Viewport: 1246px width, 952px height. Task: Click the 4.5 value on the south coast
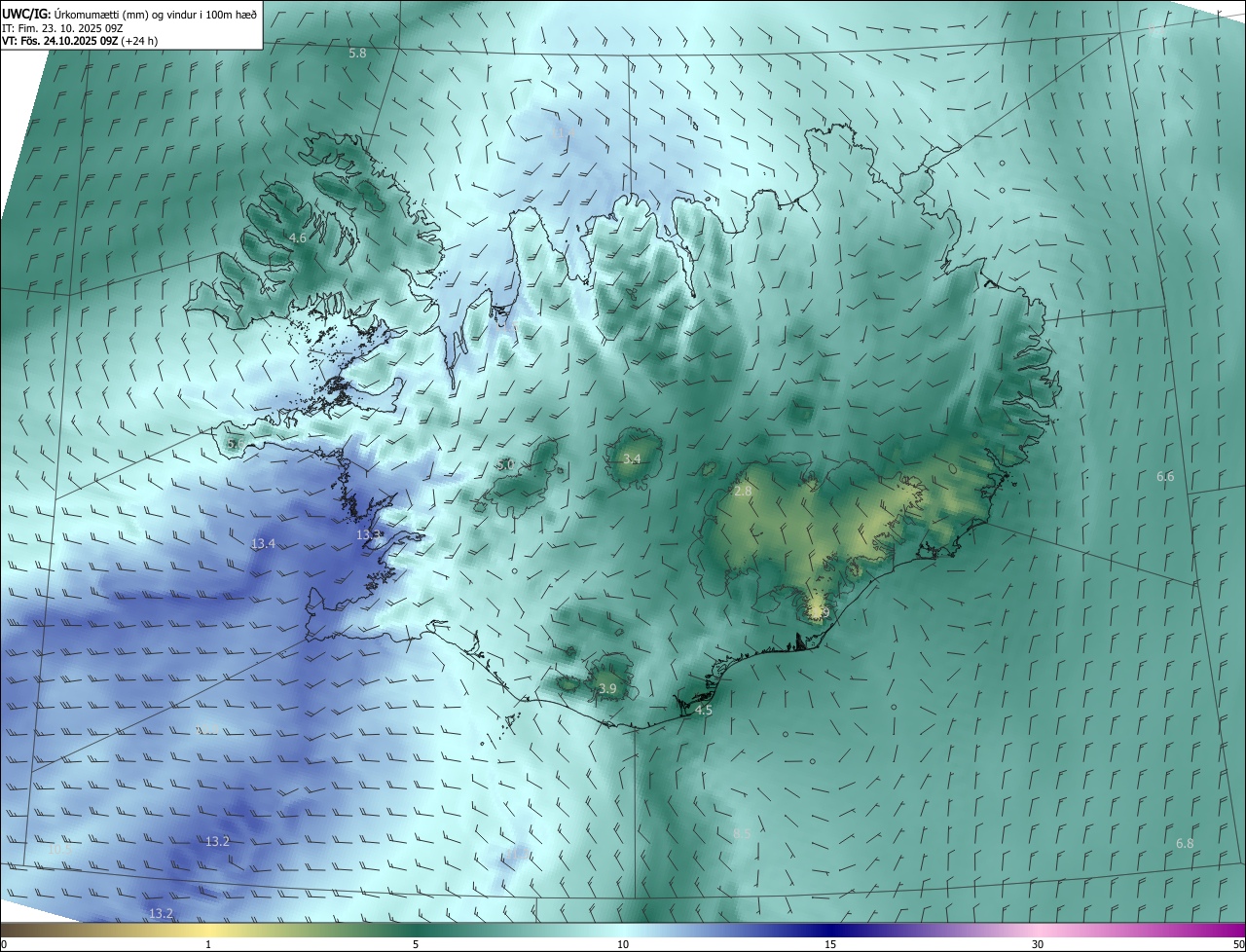coord(704,711)
